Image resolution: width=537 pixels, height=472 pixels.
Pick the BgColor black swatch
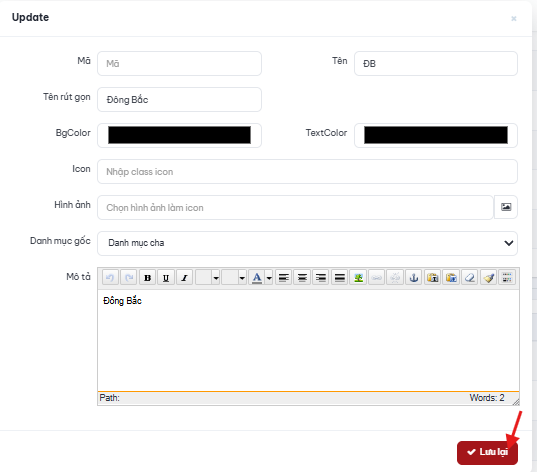click(179, 135)
